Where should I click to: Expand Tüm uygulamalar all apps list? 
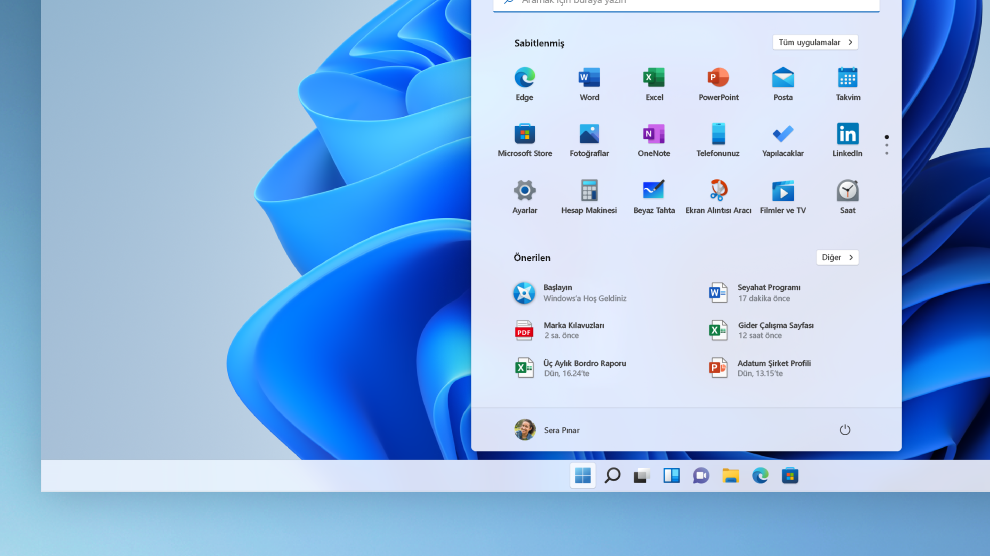(x=815, y=42)
